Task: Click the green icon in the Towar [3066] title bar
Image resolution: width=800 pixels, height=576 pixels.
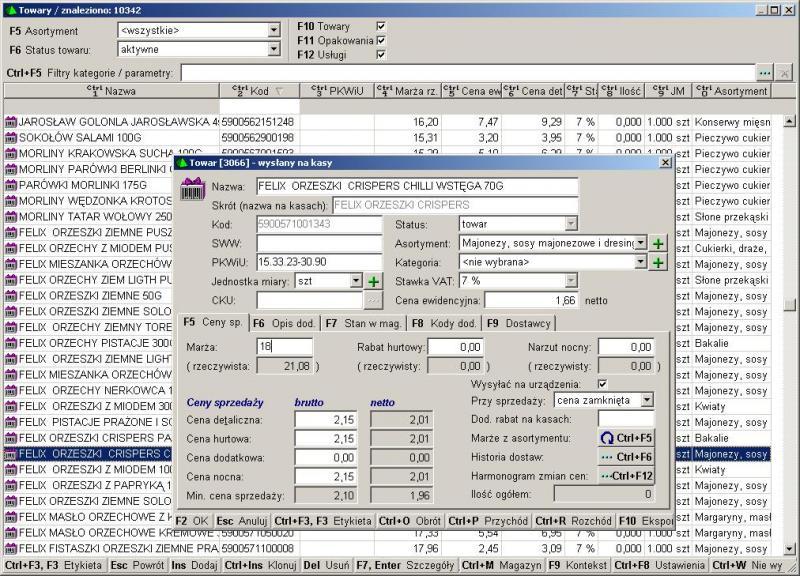Action: [182, 163]
